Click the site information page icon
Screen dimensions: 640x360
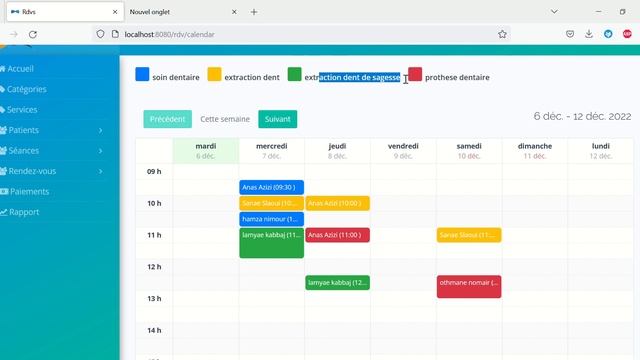(x=115, y=34)
